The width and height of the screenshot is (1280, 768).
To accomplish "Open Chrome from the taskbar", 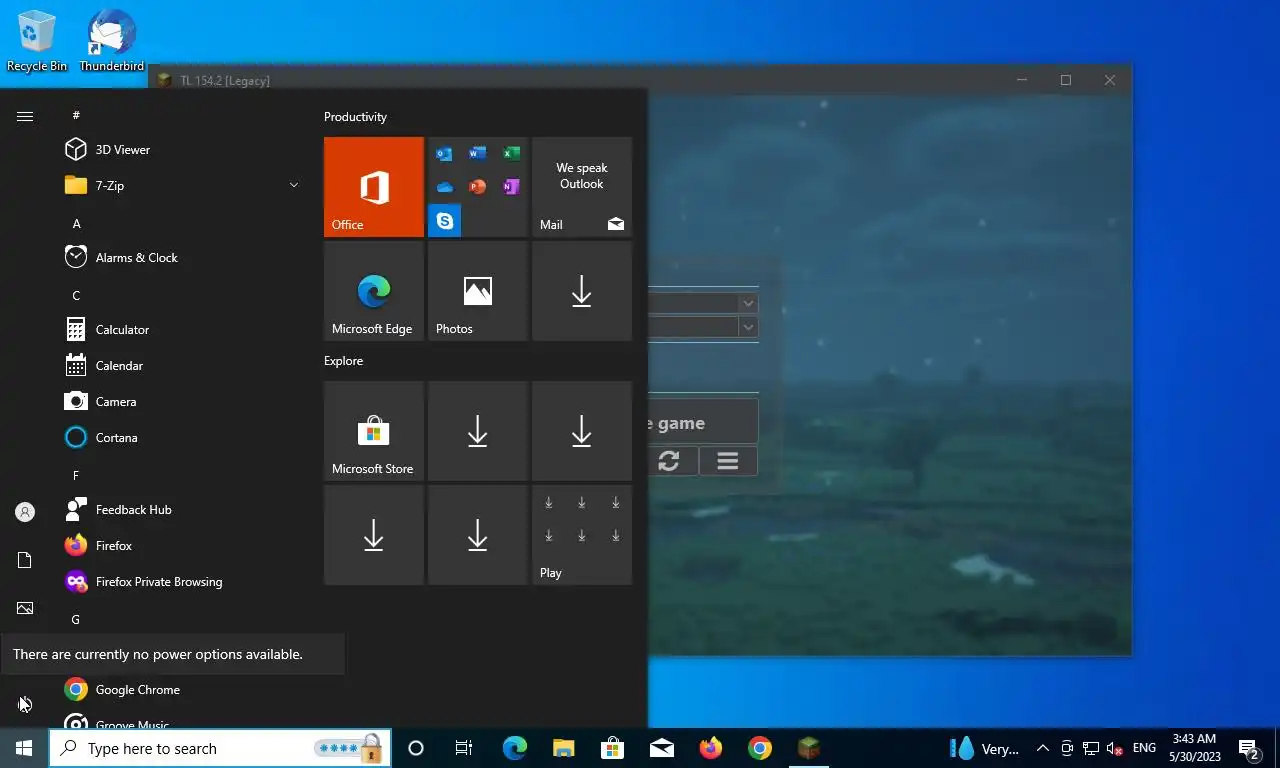I will [x=760, y=748].
